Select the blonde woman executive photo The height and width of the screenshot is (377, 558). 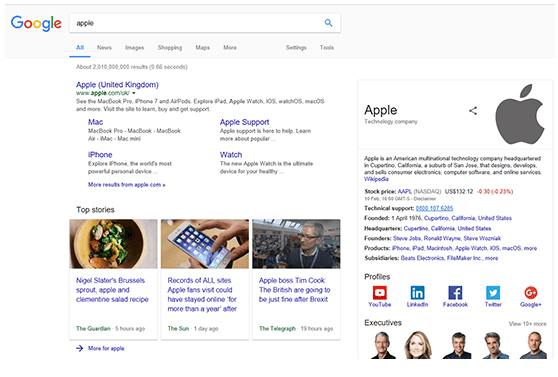pyautogui.click(x=418, y=345)
